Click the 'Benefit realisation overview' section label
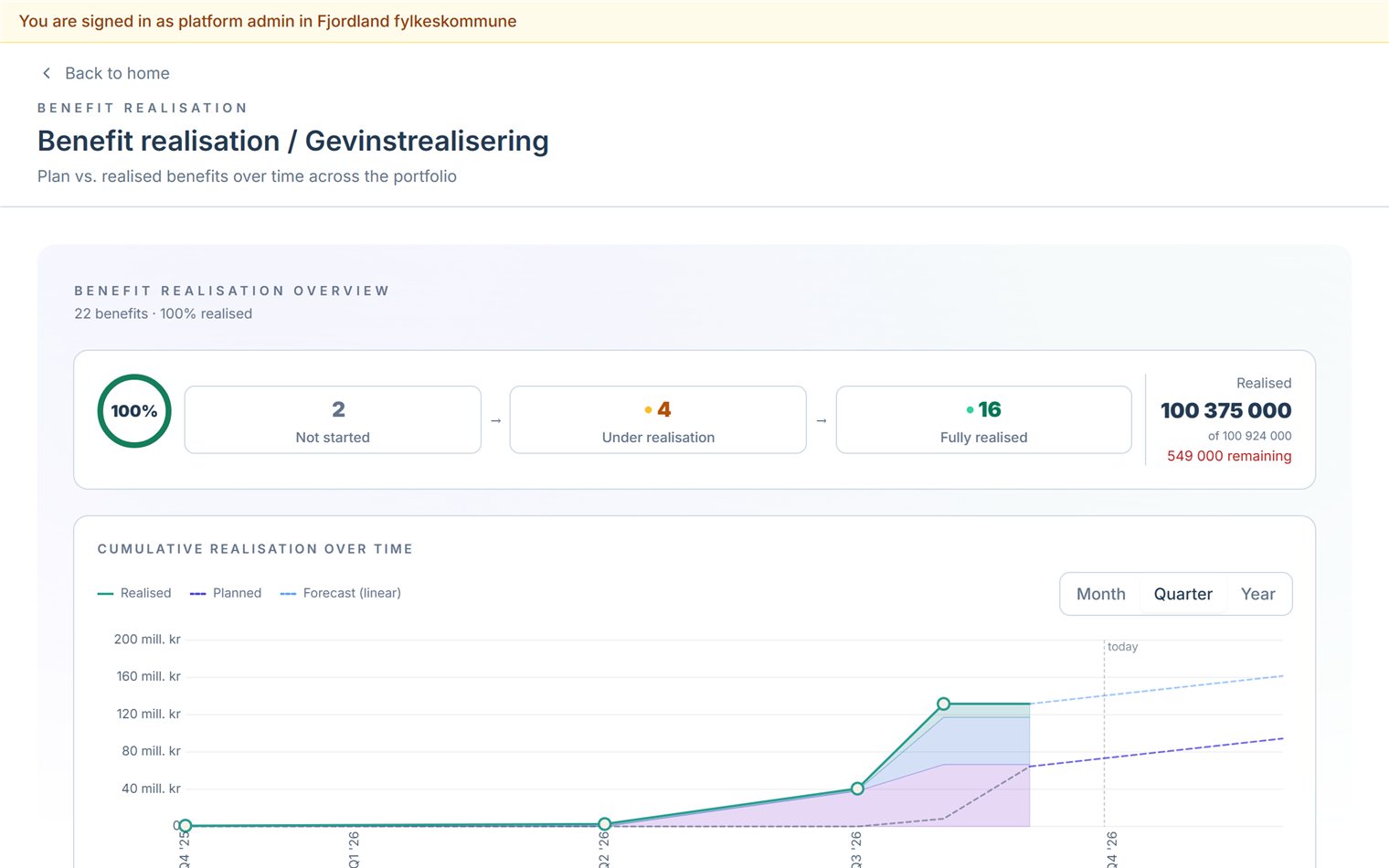Image resolution: width=1389 pixels, height=868 pixels. click(232, 291)
